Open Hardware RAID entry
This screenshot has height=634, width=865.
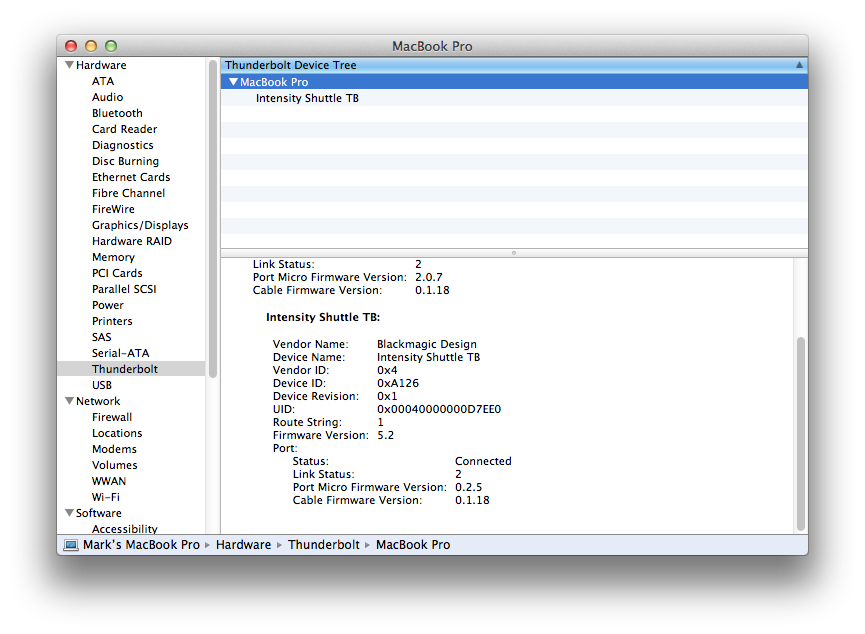[132, 241]
